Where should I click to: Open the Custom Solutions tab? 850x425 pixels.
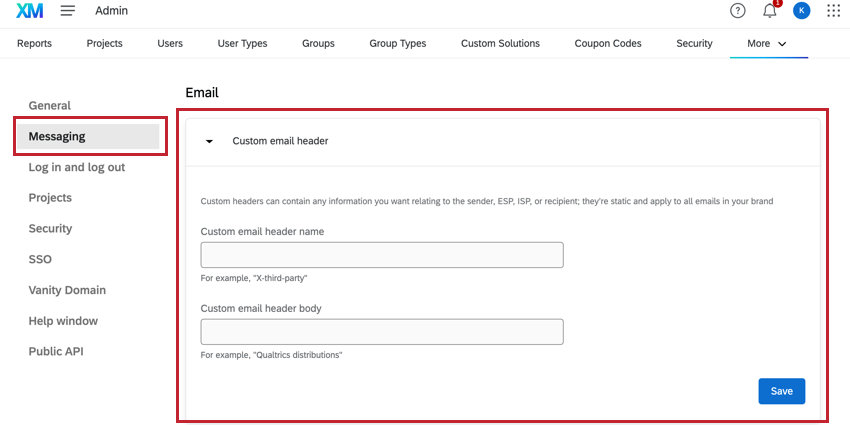[500, 44]
